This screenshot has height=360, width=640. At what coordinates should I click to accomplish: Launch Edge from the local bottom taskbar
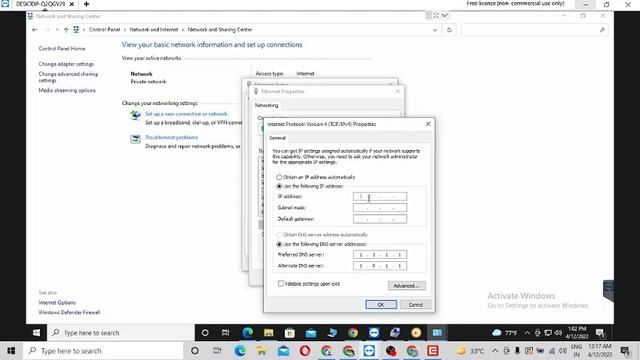point(240,351)
